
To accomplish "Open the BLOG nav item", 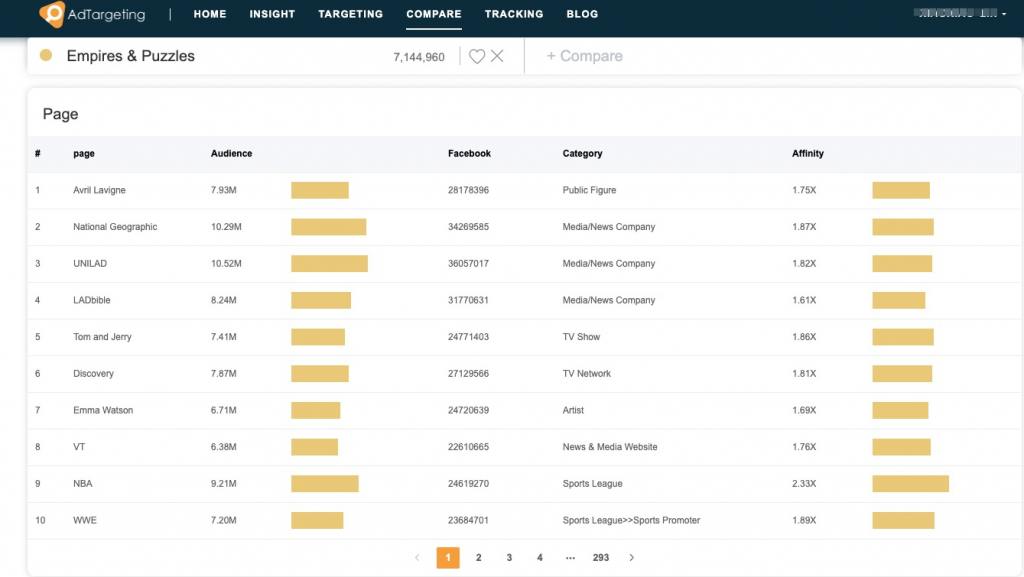I will tap(582, 14).
